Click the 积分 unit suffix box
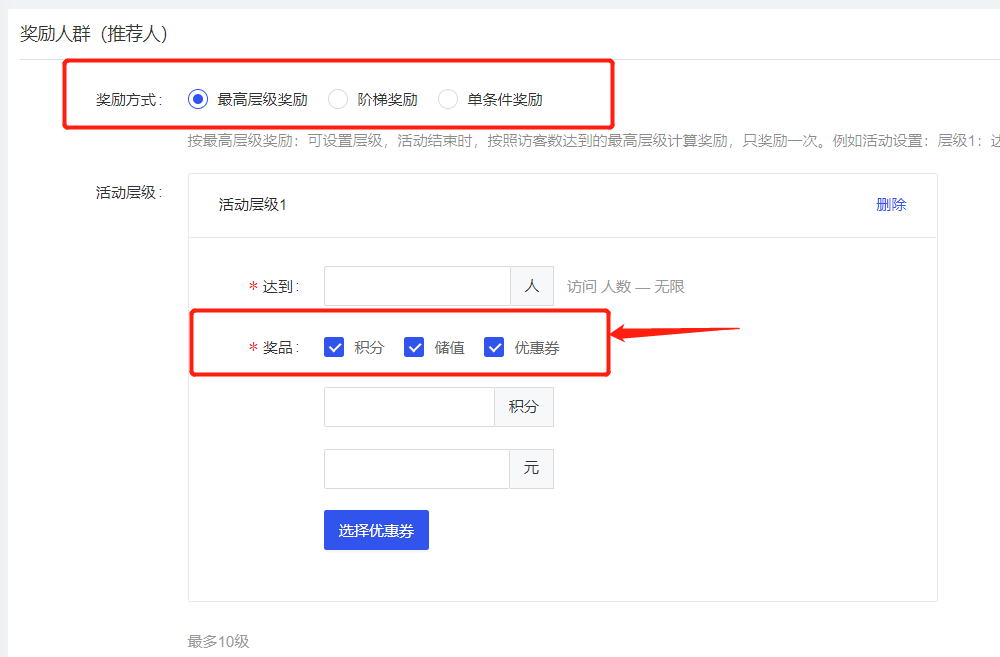Image resolution: width=1000 pixels, height=657 pixels. pyautogui.click(x=523, y=407)
